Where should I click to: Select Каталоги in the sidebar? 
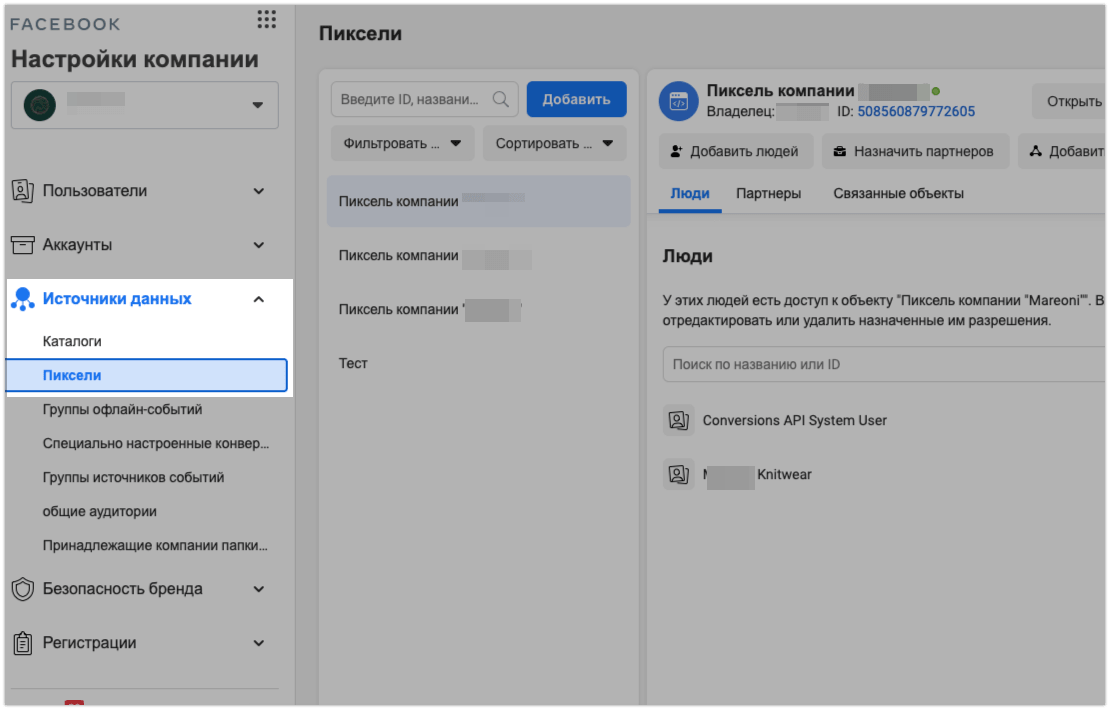pos(72,341)
